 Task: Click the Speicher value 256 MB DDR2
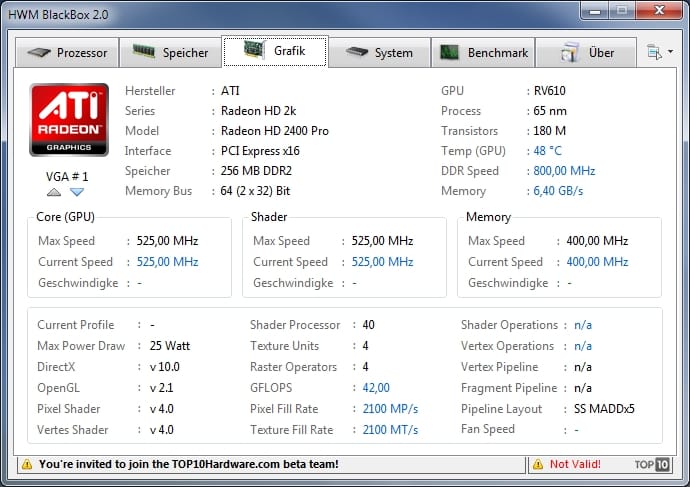click(256, 171)
